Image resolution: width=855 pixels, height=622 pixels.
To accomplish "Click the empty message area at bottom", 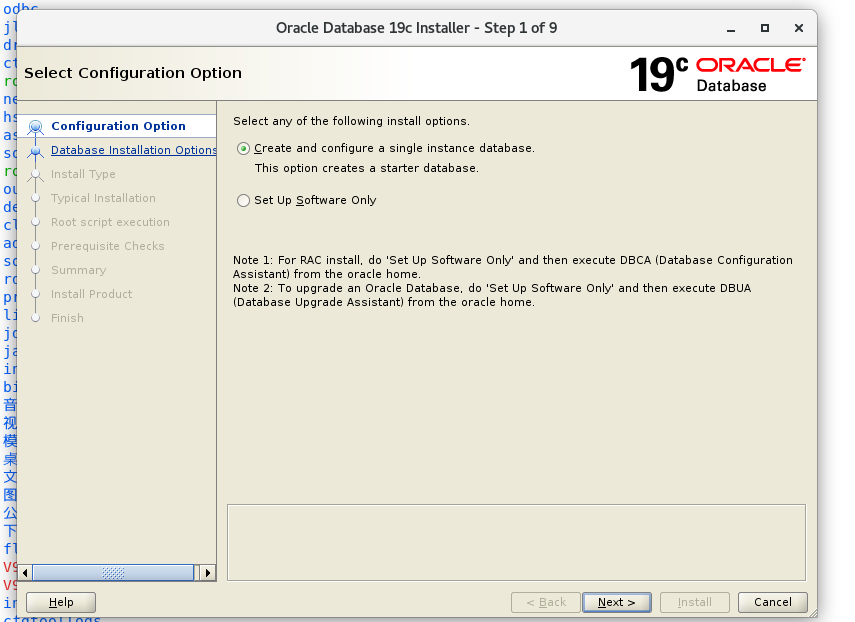I will [516, 542].
